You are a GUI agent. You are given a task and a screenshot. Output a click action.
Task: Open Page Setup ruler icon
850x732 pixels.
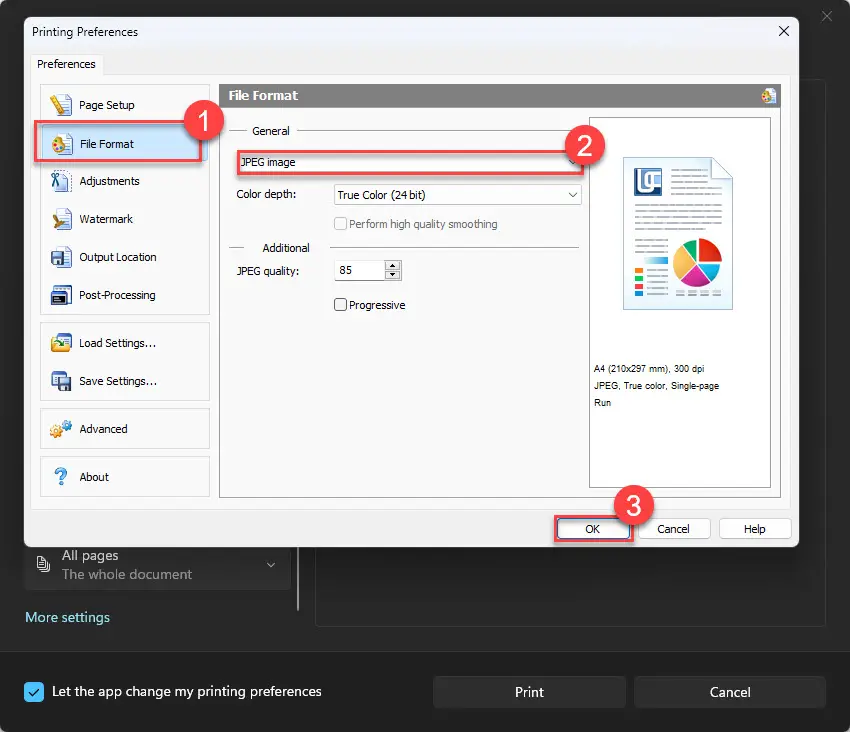point(61,105)
